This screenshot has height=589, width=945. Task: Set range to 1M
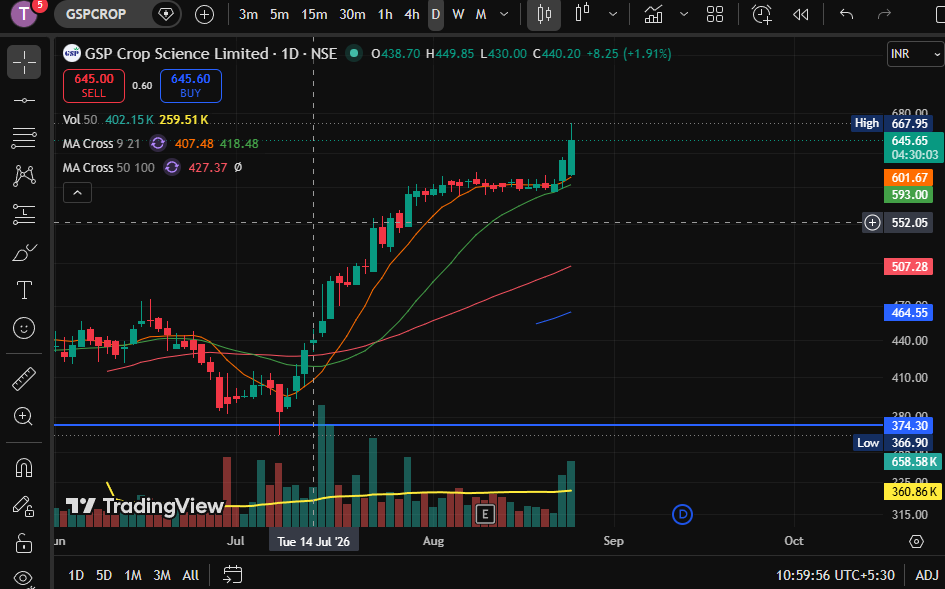pyautogui.click(x=133, y=575)
